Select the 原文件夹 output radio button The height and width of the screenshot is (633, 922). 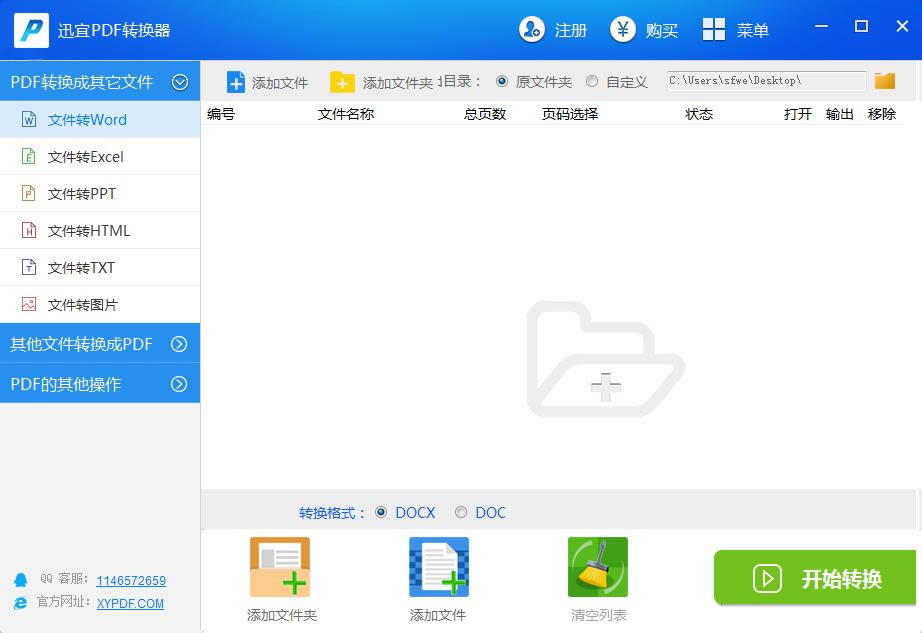[x=502, y=81]
